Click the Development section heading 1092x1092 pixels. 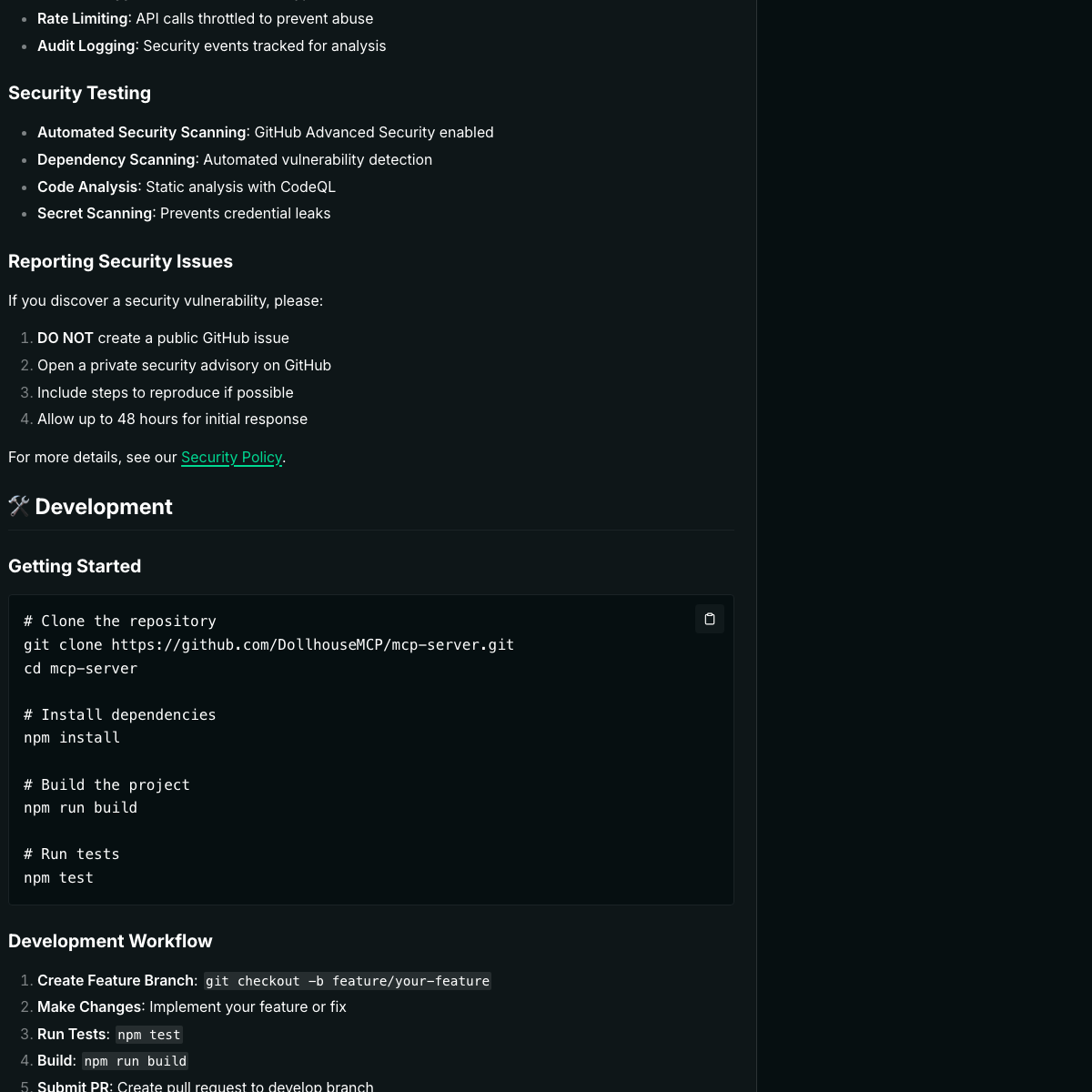(x=104, y=507)
